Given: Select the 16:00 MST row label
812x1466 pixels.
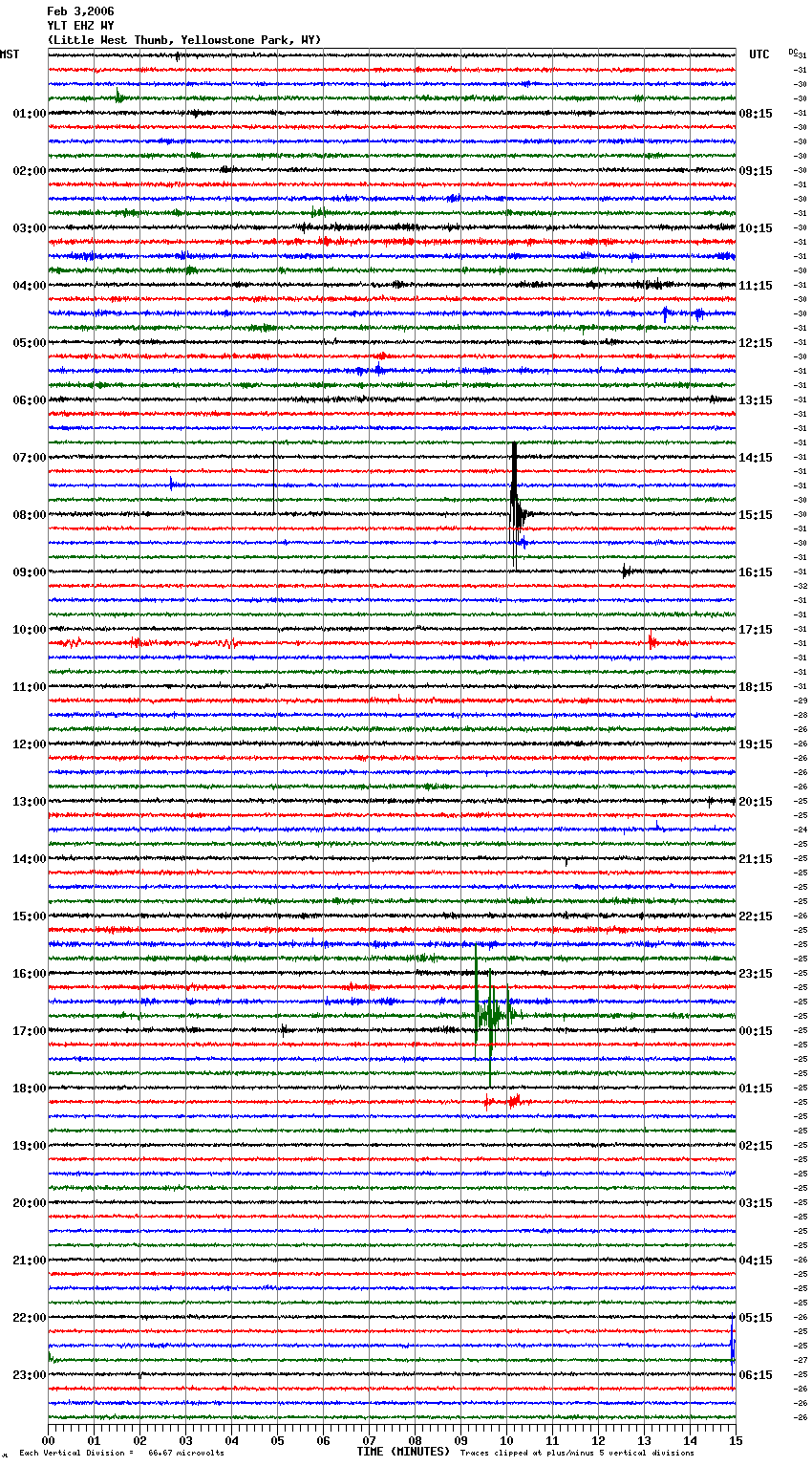Looking at the screenshot, I should [30, 974].
